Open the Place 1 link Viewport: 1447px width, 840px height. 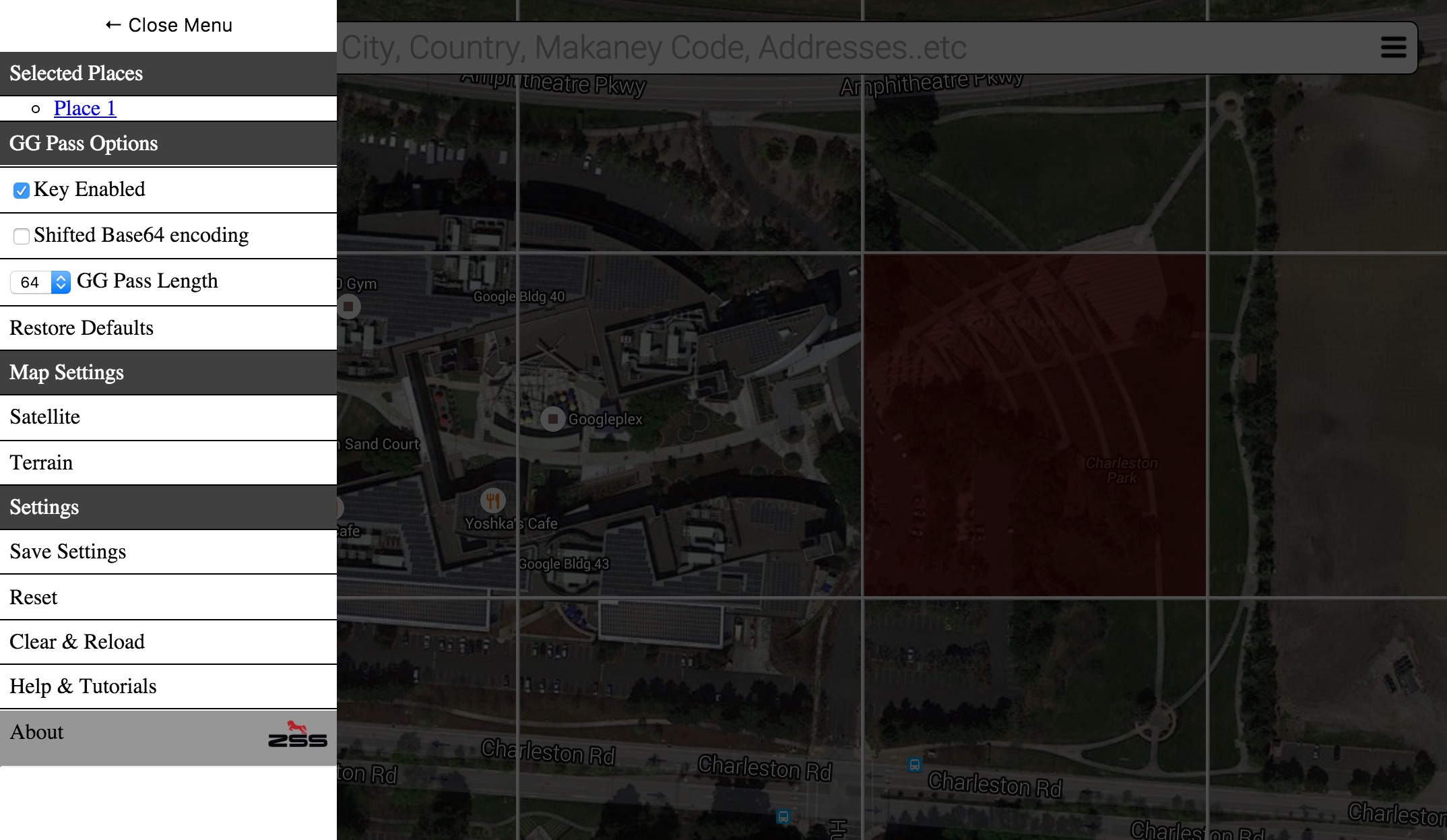pyautogui.click(x=85, y=108)
